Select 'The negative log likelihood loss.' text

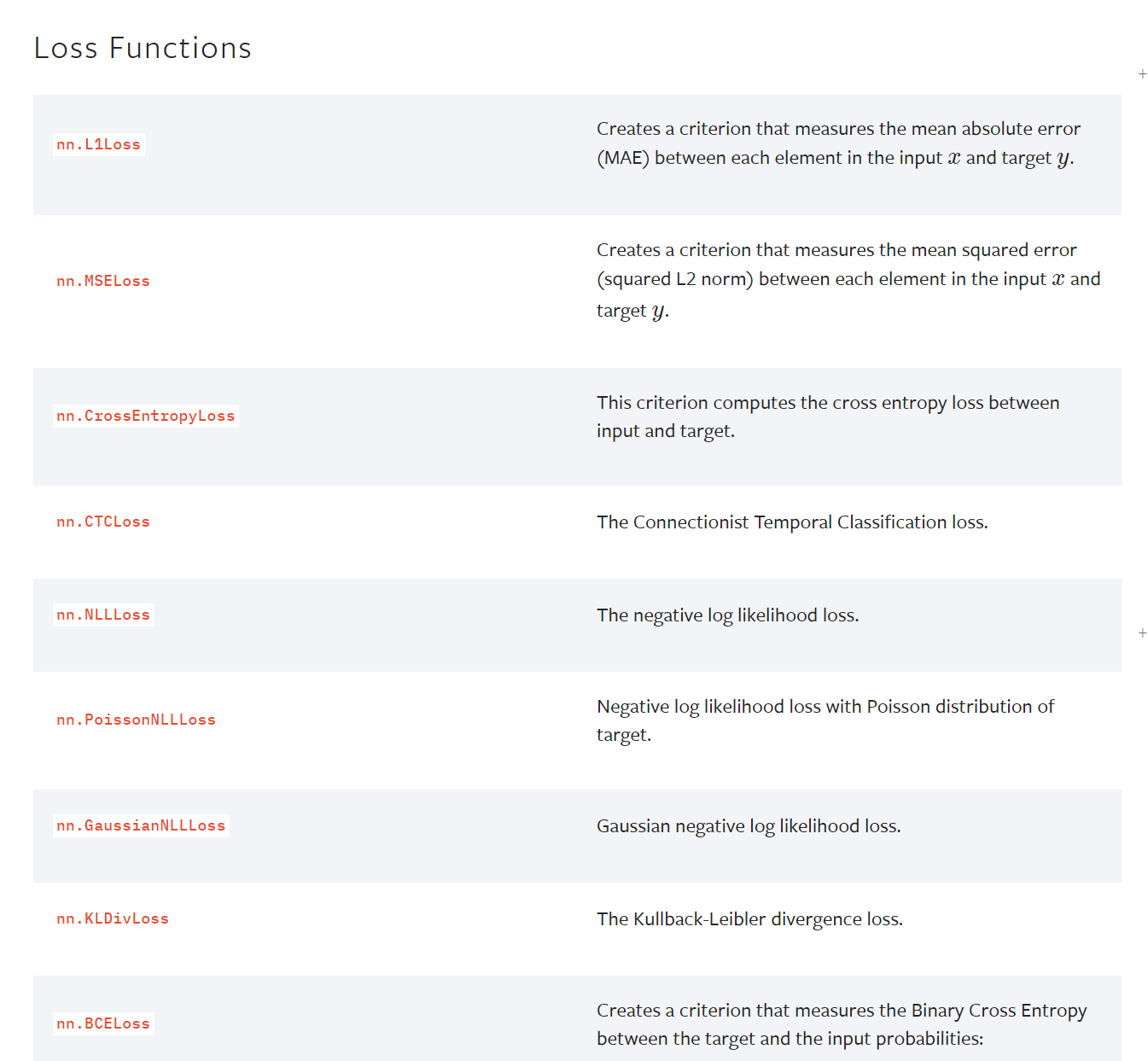click(728, 615)
